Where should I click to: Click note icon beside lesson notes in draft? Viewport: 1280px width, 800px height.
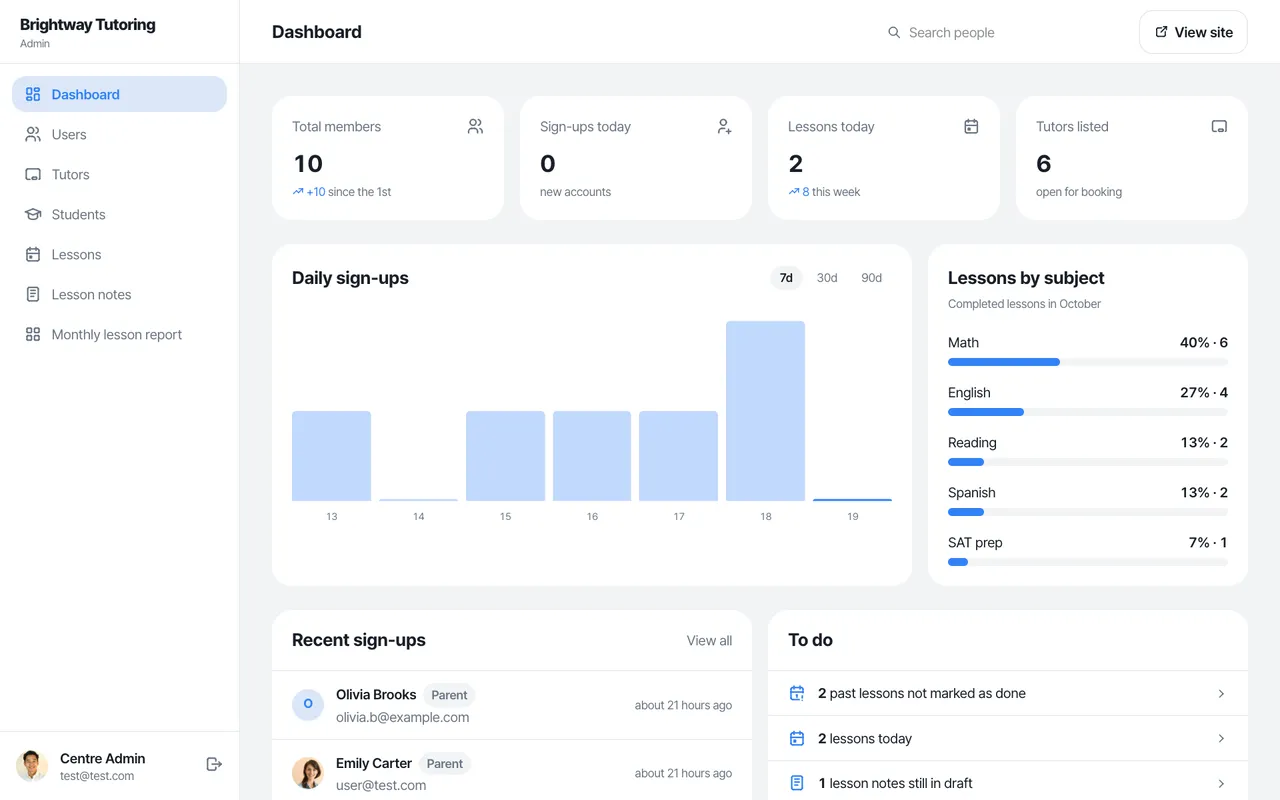pyautogui.click(x=797, y=783)
